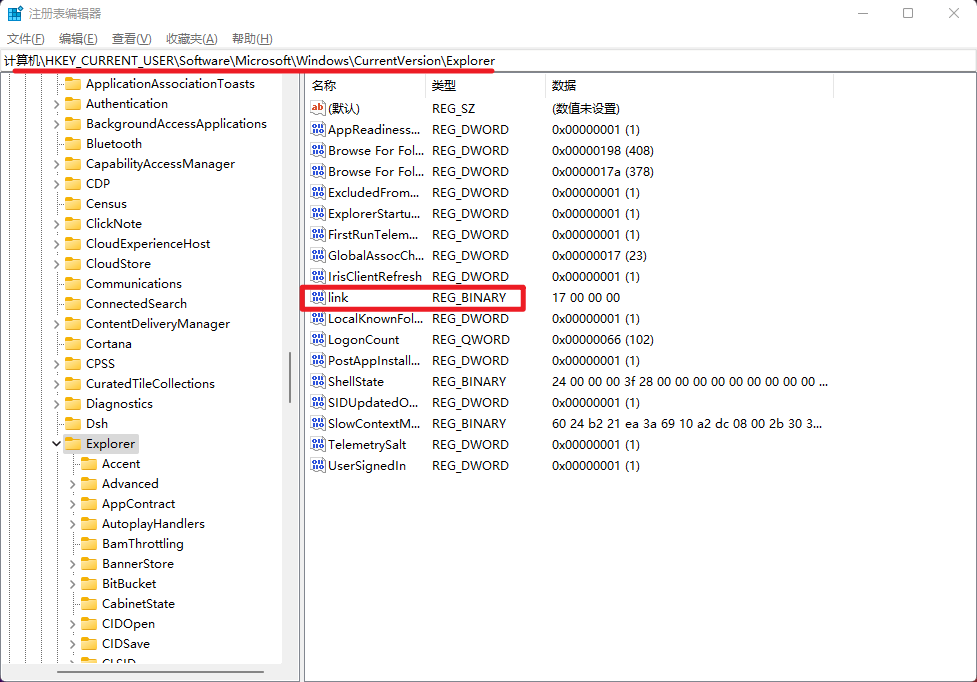Click the binary icon beside ShellState
The height and width of the screenshot is (682, 977).
point(318,382)
